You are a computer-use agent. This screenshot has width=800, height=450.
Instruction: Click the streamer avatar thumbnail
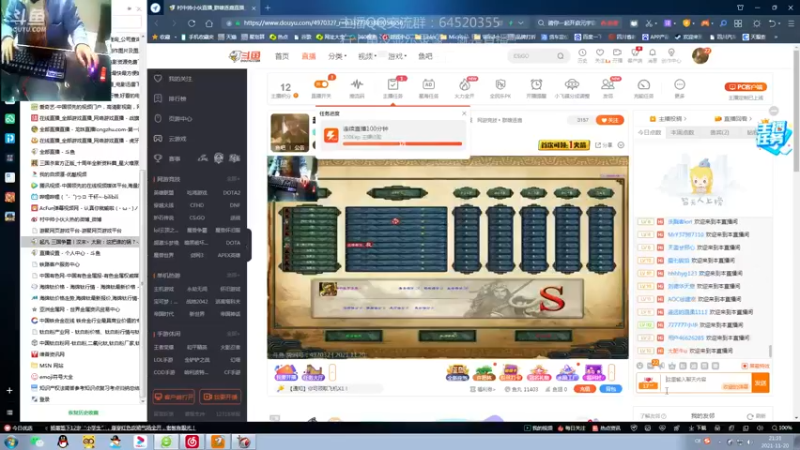click(x=289, y=132)
